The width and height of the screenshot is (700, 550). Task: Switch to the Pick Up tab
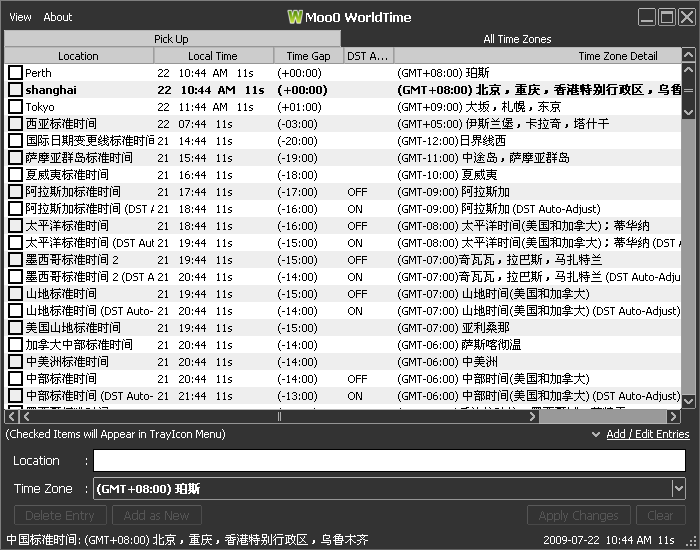click(x=172, y=39)
